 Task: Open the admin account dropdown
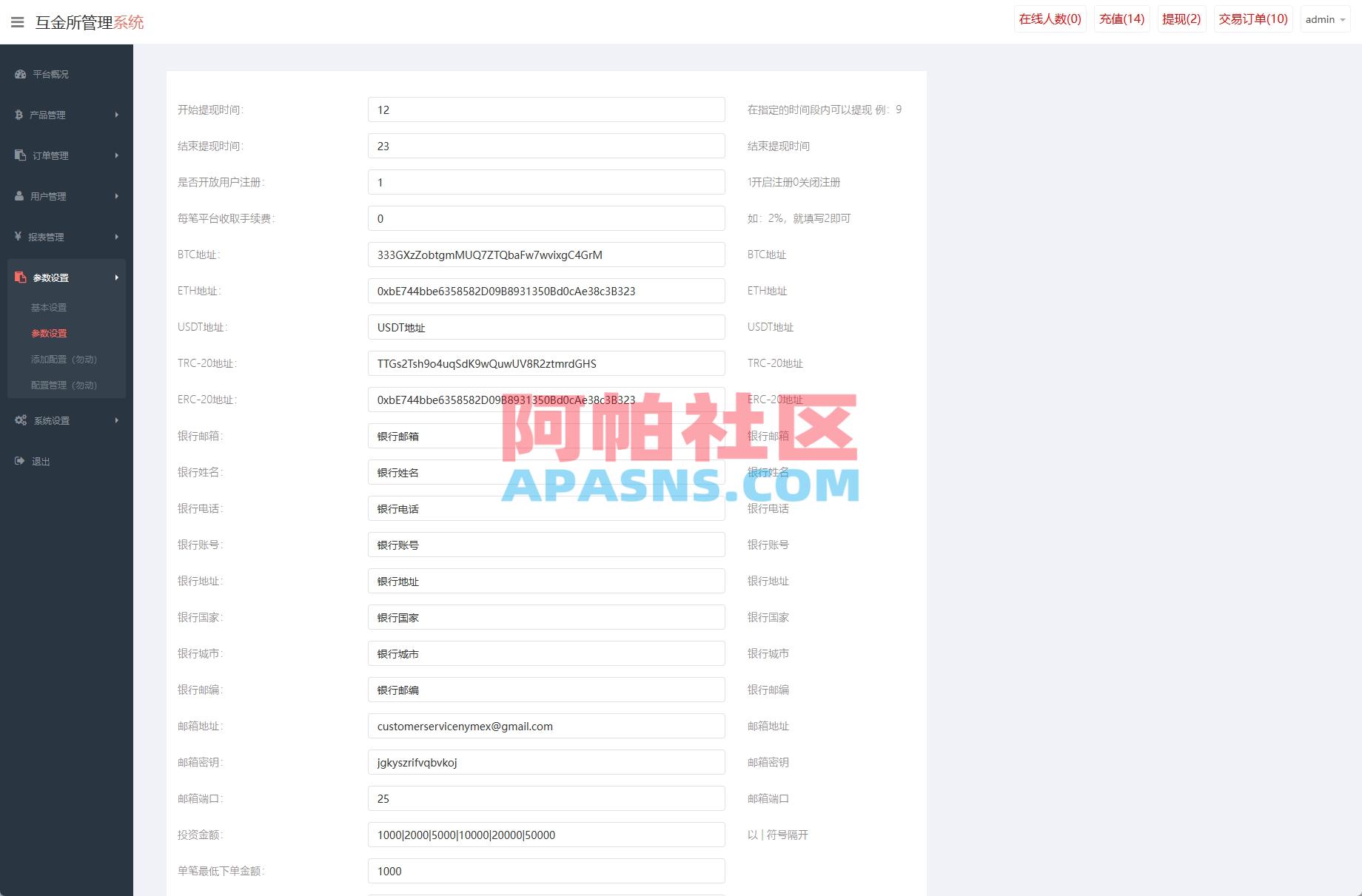point(1325,19)
